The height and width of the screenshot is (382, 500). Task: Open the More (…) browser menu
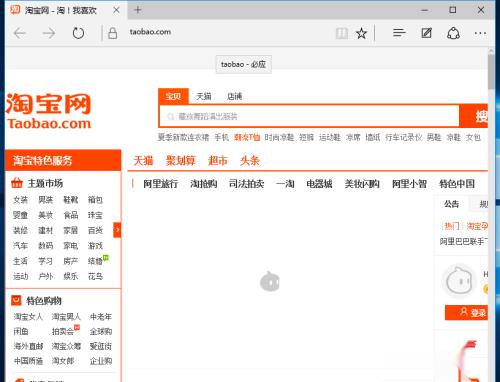click(x=480, y=33)
